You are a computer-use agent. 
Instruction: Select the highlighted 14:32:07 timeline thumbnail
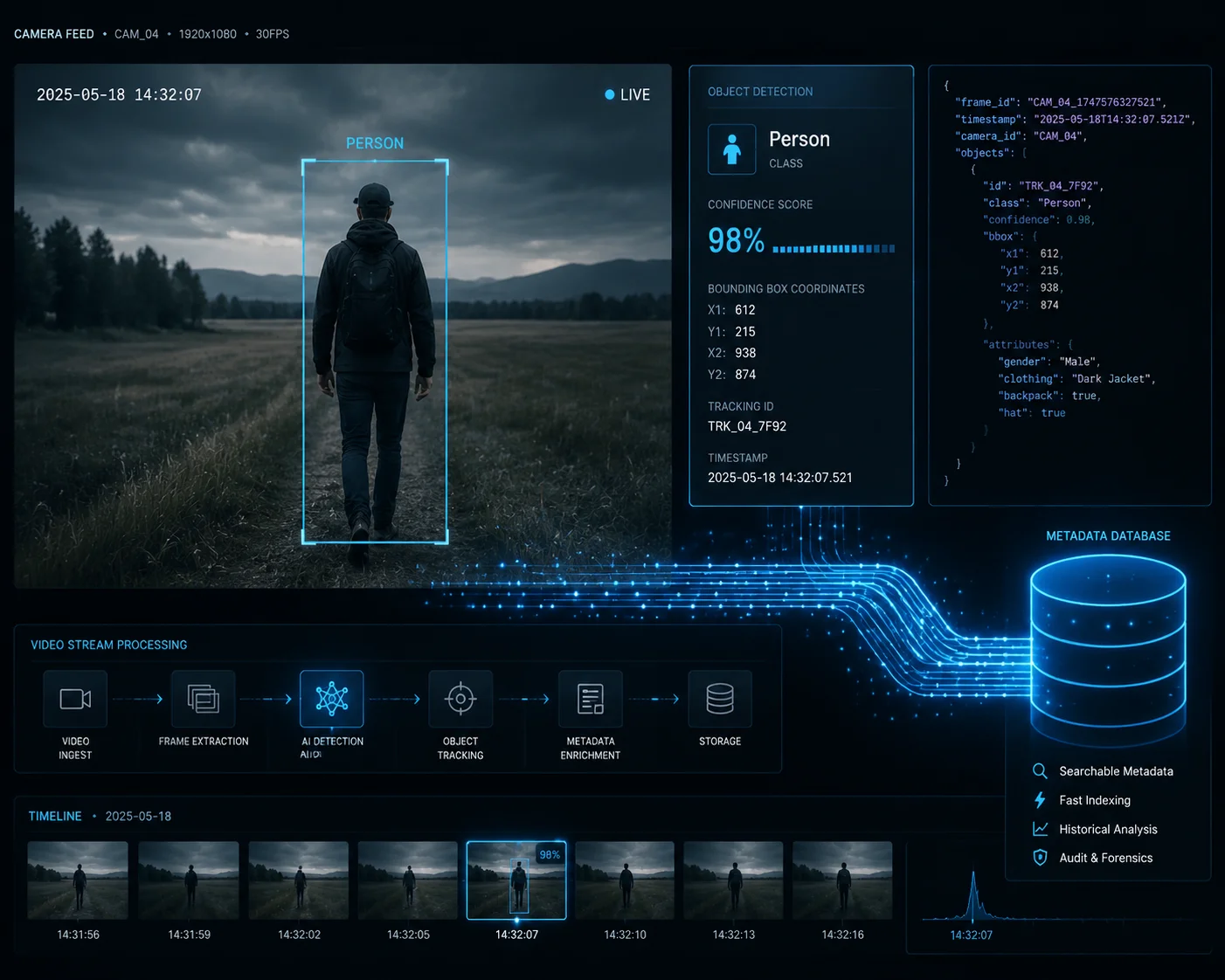point(516,880)
